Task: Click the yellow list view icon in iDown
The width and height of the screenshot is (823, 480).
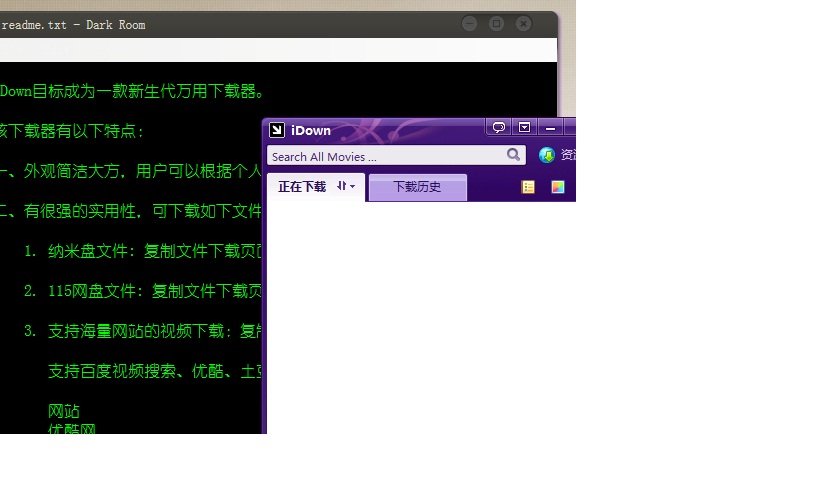Action: point(528,187)
